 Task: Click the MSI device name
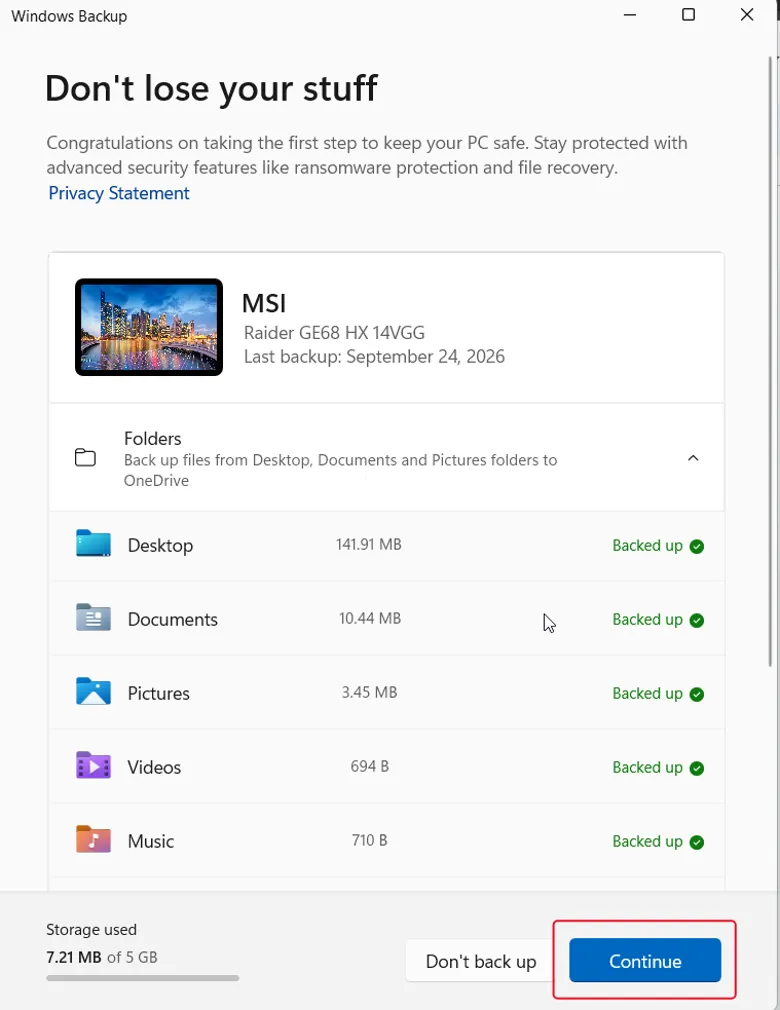click(x=264, y=303)
